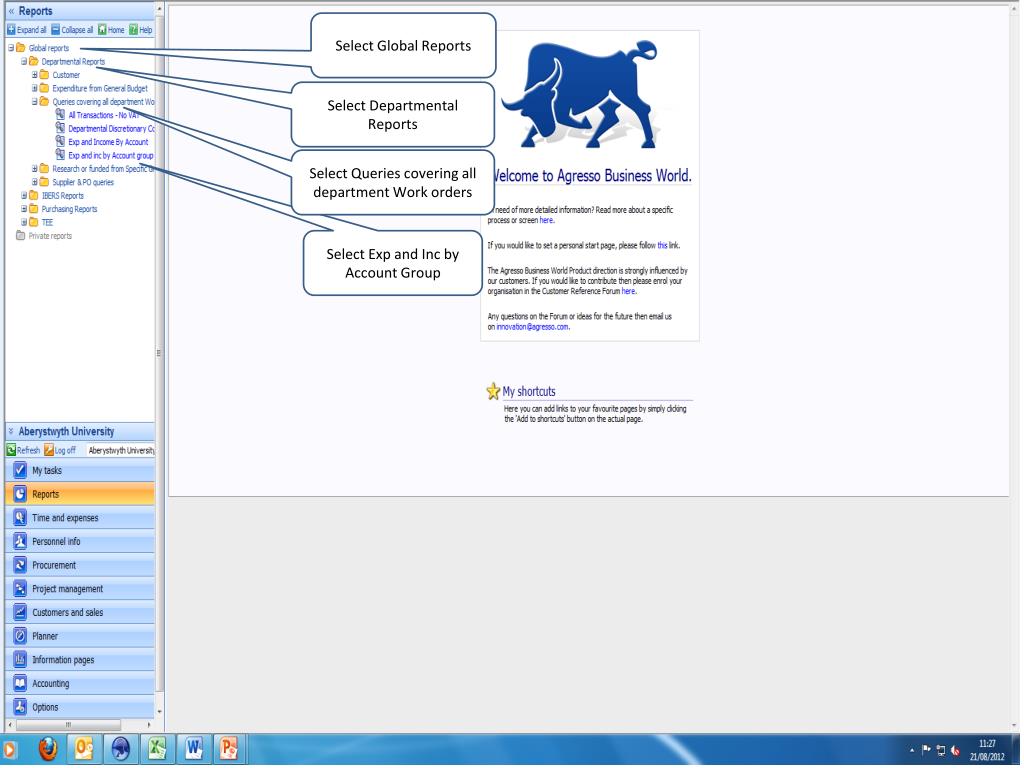Click the Accounting book icon
Screen dimensions: 1024x768
point(20,683)
